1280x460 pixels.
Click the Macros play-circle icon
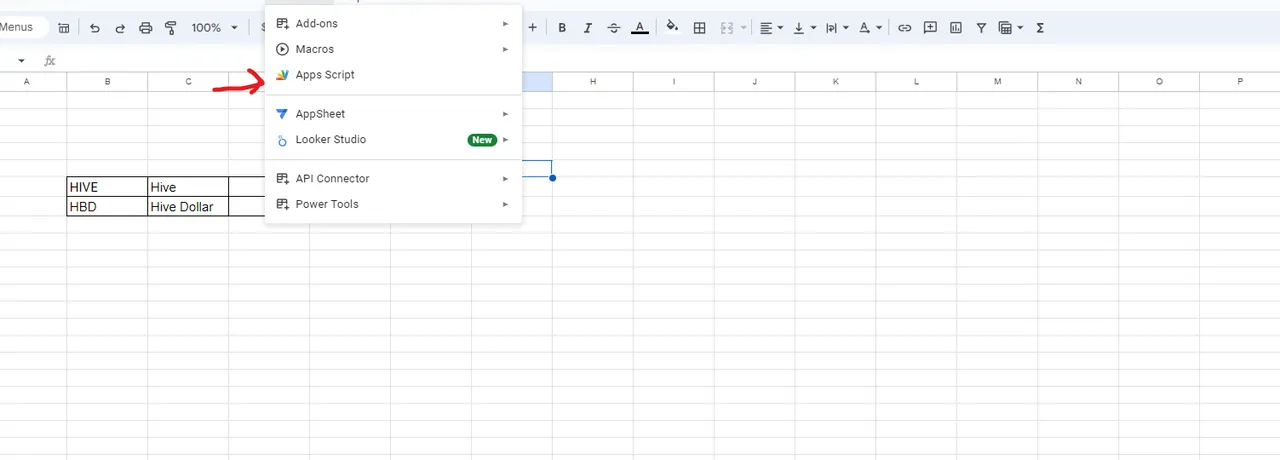pos(282,49)
